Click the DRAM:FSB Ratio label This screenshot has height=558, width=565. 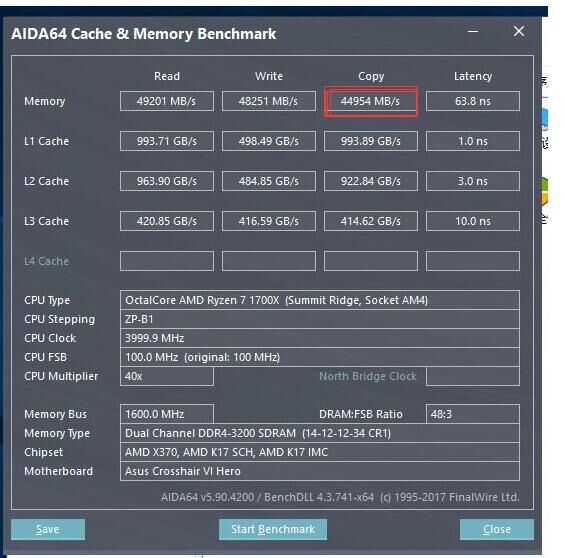[361, 414]
